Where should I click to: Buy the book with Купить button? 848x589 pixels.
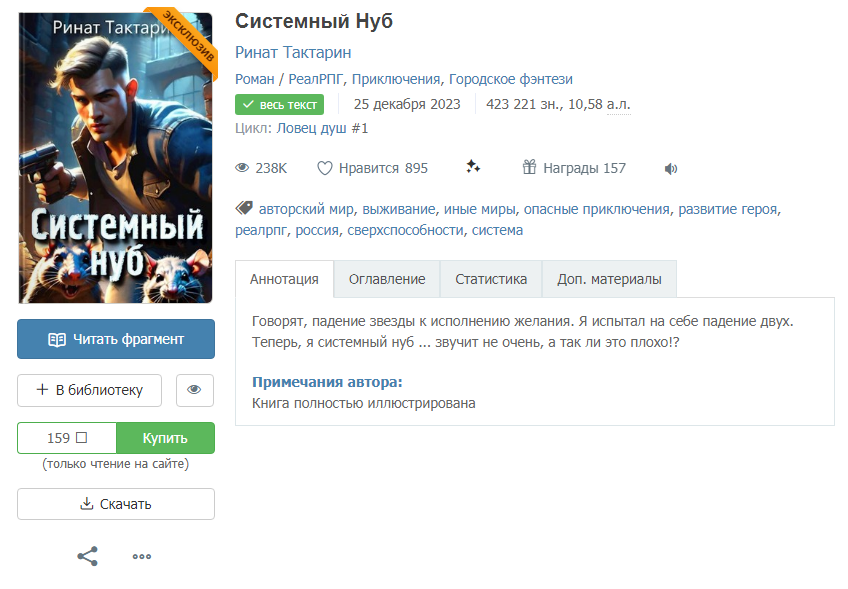[x=165, y=438]
